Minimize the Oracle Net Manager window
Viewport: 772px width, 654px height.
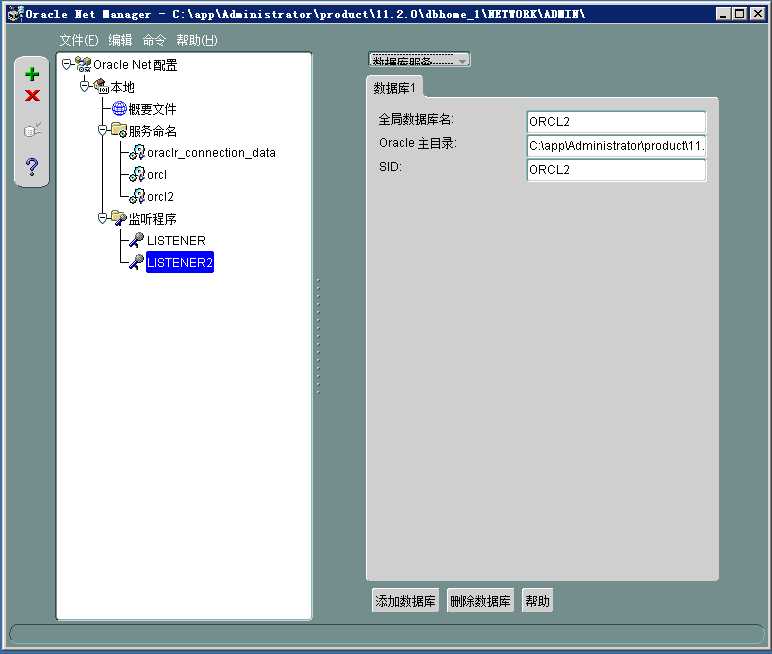click(x=723, y=14)
